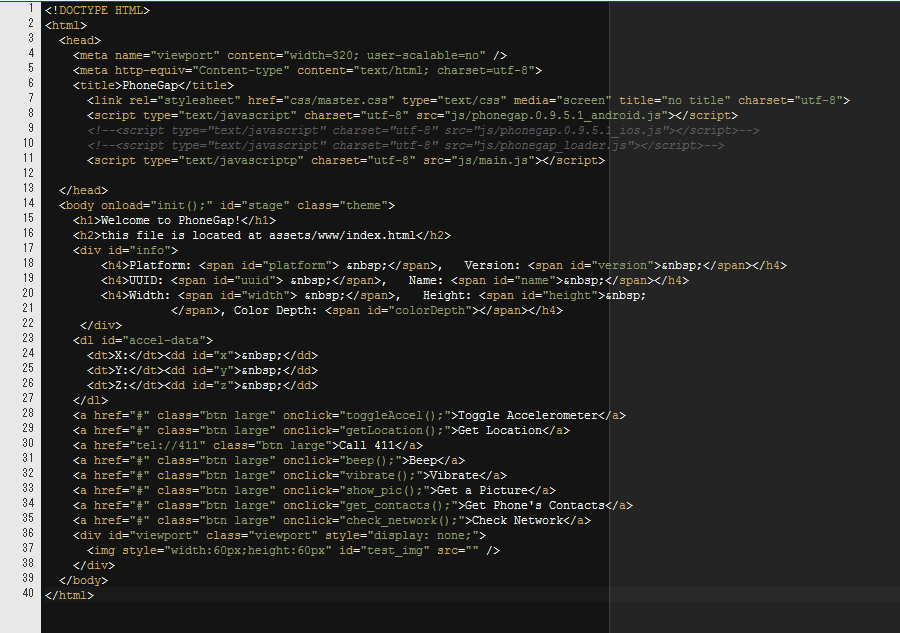
Task: Click the Call 411 anchor text
Action: tap(366, 445)
